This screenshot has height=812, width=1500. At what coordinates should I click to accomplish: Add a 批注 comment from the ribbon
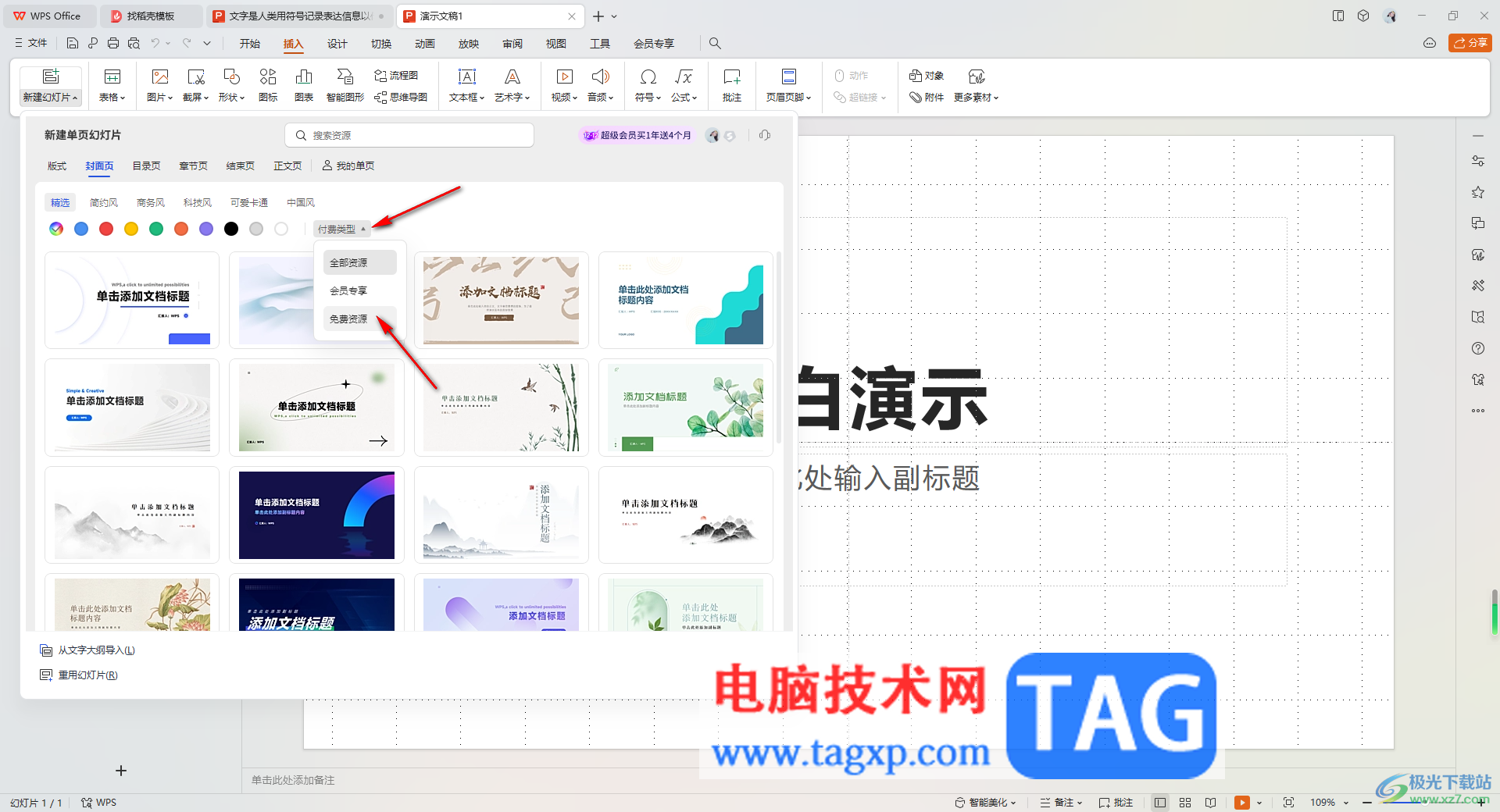732,85
